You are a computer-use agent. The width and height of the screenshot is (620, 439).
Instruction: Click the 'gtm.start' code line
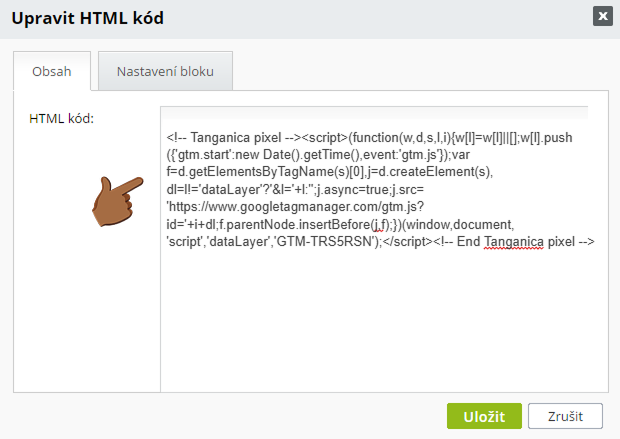[x=318, y=155]
